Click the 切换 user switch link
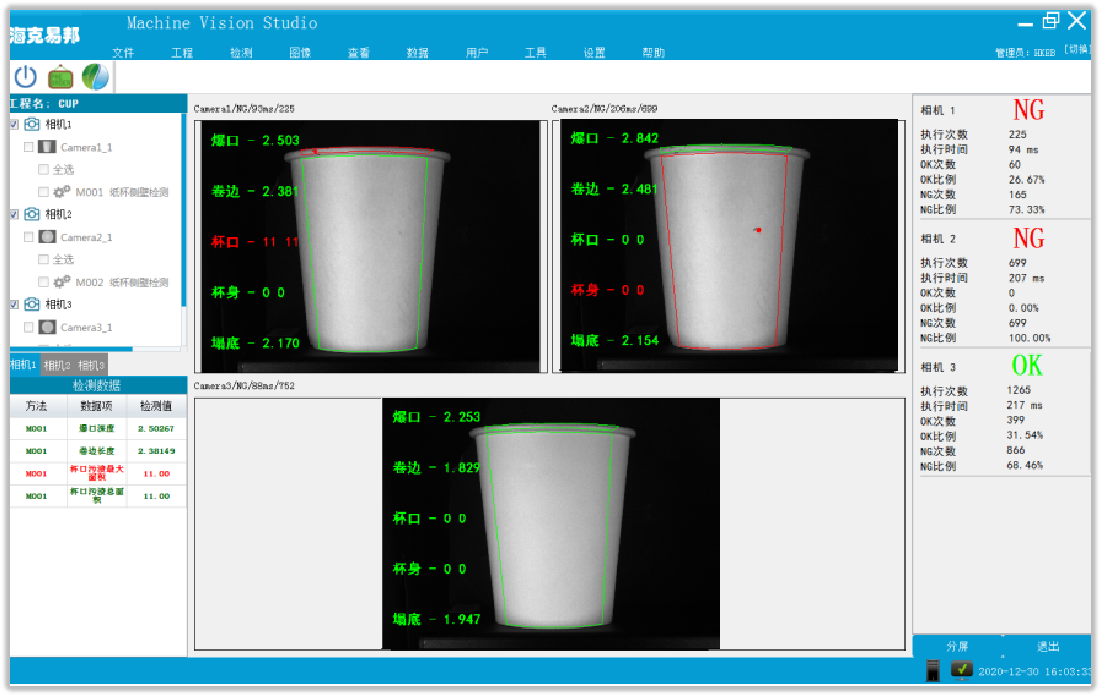This screenshot has width=1102, height=697. 1076,49
